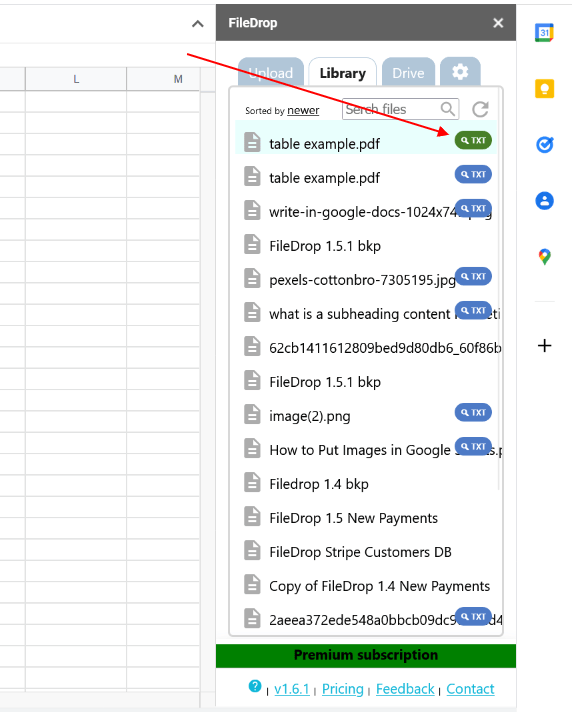
Task: Click TXT badge on 2aeea372ede548 file
Action: [x=473, y=616]
